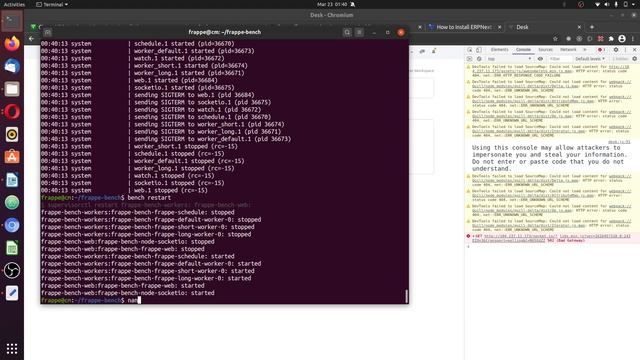Image resolution: width=640 pixels, height=360 pixels.
Task: Click terminal scrollbar thumb
Action: pyautogui.click(x=406, y=296)
